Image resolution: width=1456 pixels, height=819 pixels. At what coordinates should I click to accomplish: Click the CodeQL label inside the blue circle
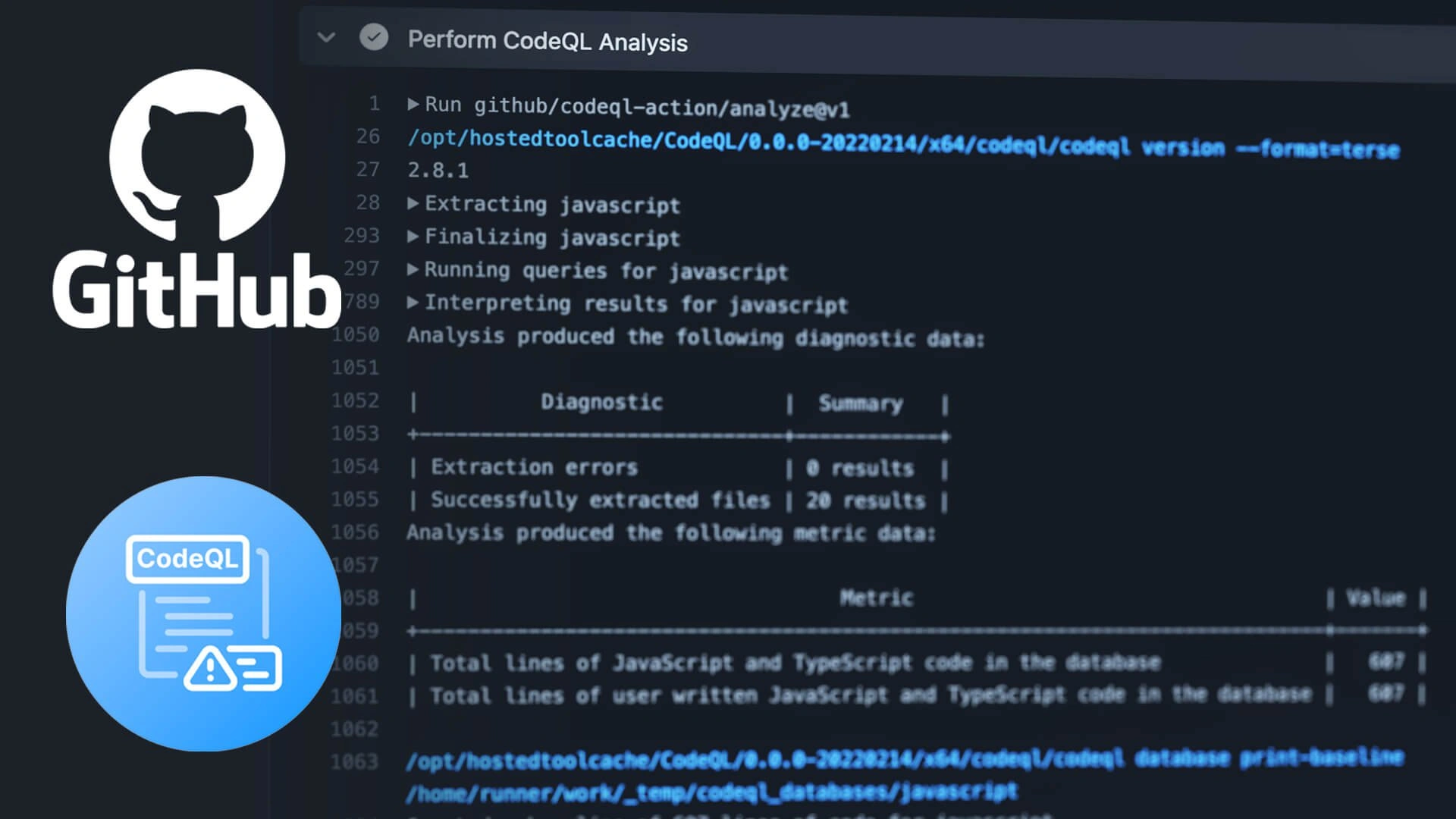pyautogui.click(x=187, y=560)
